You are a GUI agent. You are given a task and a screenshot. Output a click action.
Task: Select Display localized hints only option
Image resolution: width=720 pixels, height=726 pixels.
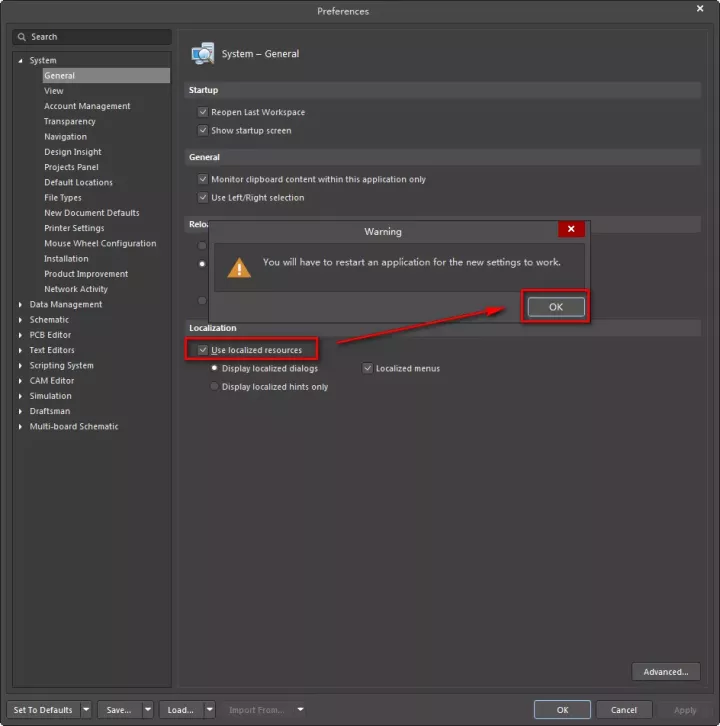click(214, 387)
